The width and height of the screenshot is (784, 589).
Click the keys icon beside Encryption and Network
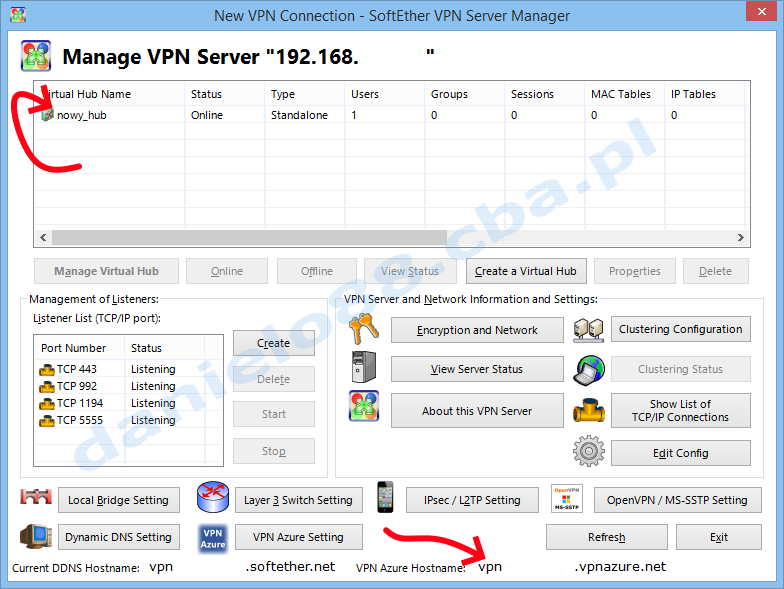coord(364,329)
